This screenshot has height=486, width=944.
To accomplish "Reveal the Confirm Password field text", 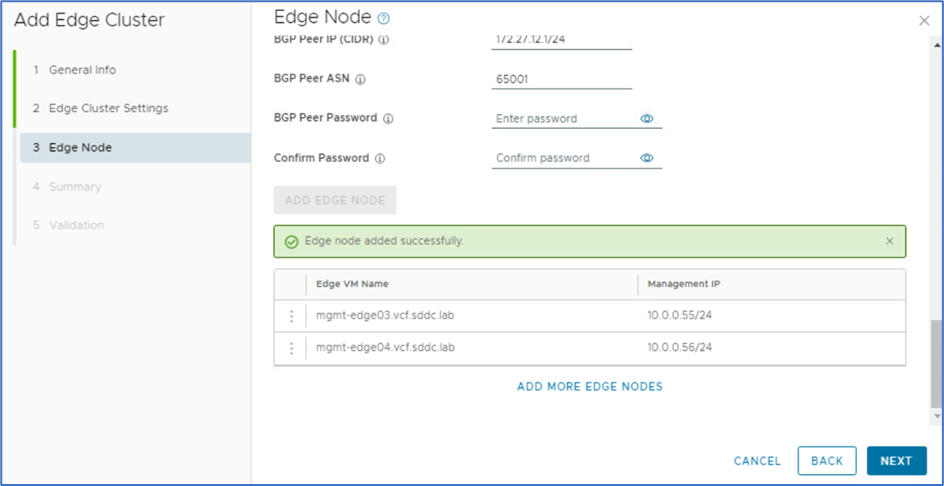I will coord(647,158).
